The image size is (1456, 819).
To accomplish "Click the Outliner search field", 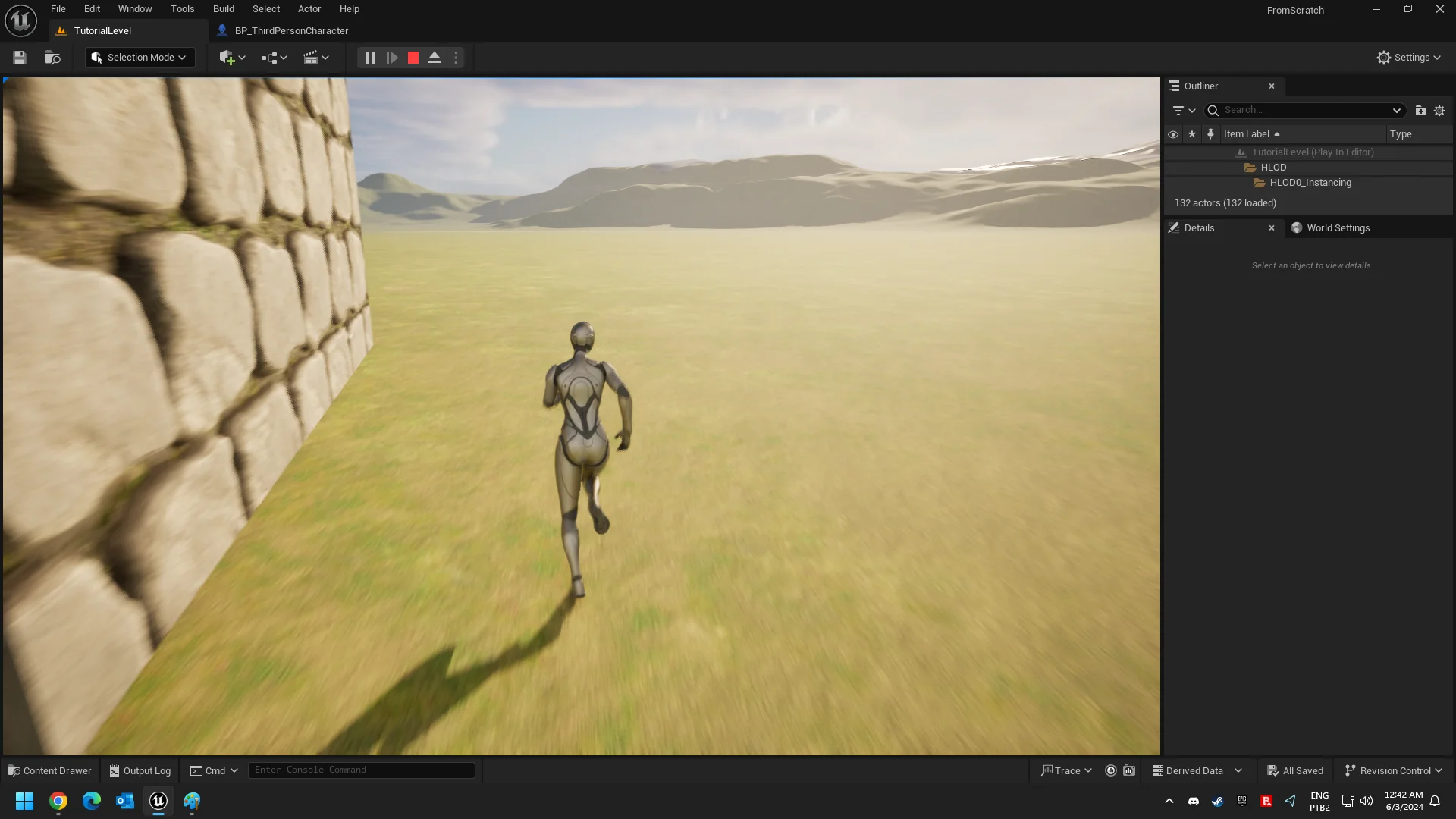I will [1304, 111].
